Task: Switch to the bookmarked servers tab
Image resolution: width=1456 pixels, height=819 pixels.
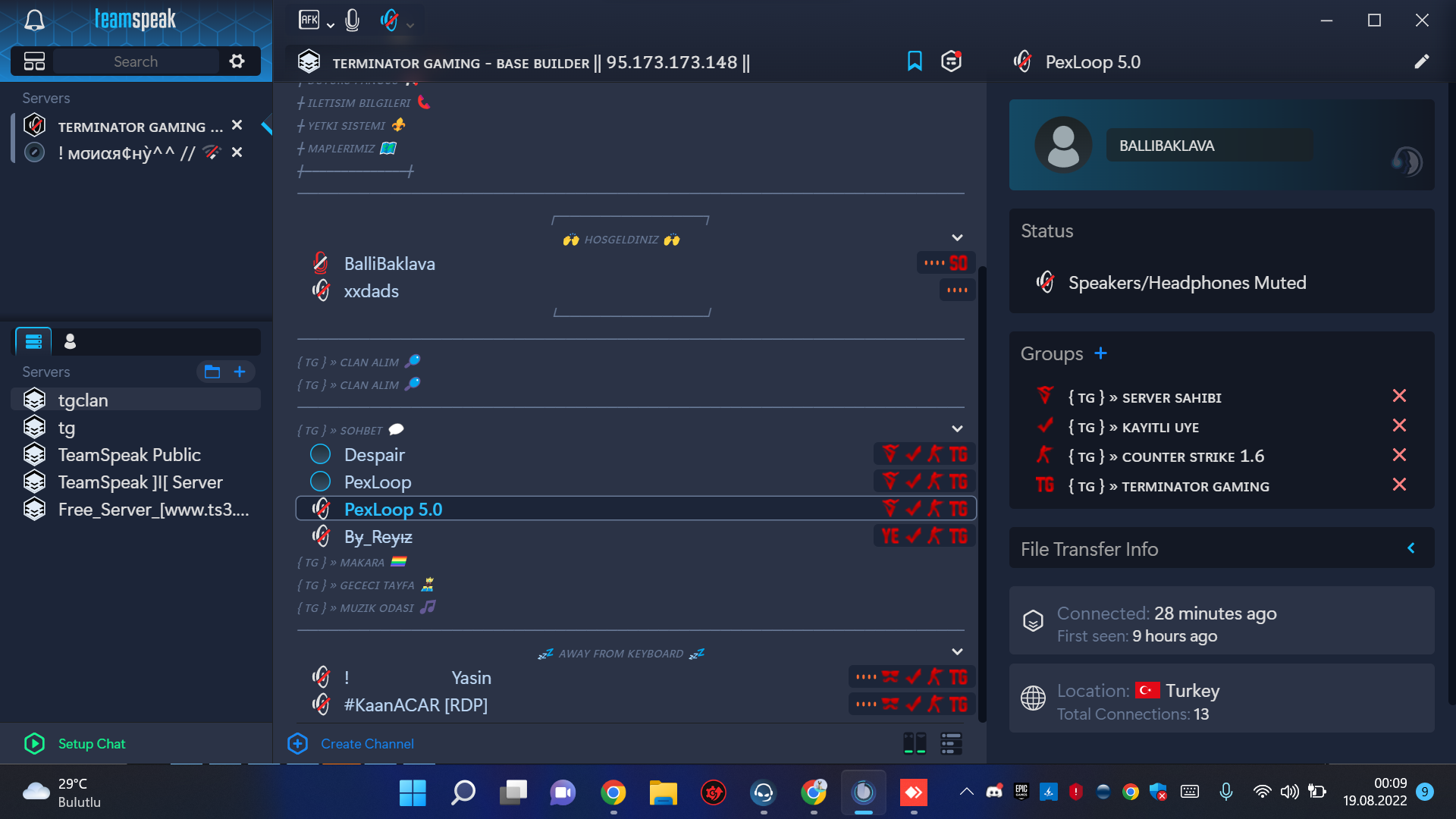Action: coord(33,341)
